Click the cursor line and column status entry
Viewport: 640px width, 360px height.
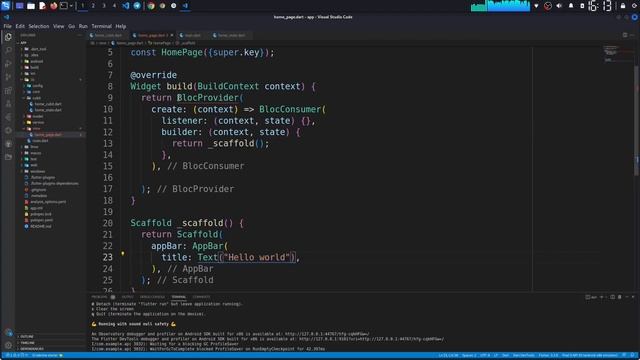pos(448,356)
